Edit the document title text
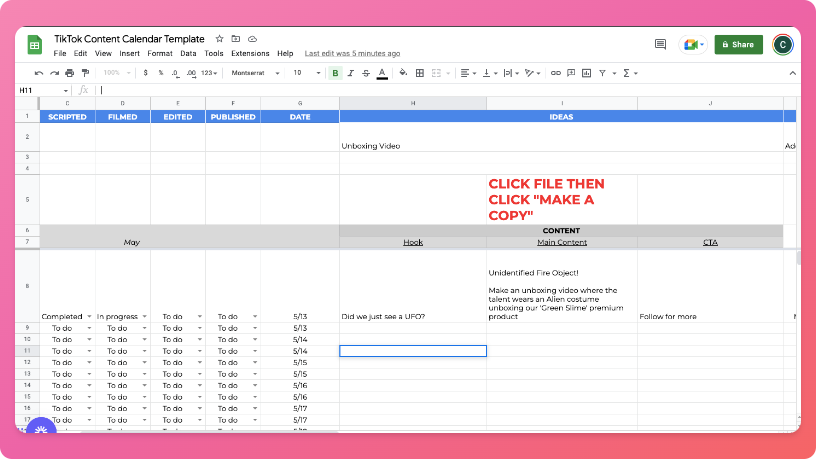816x459 pixels. pyautogui.click(x=129, y=39)
